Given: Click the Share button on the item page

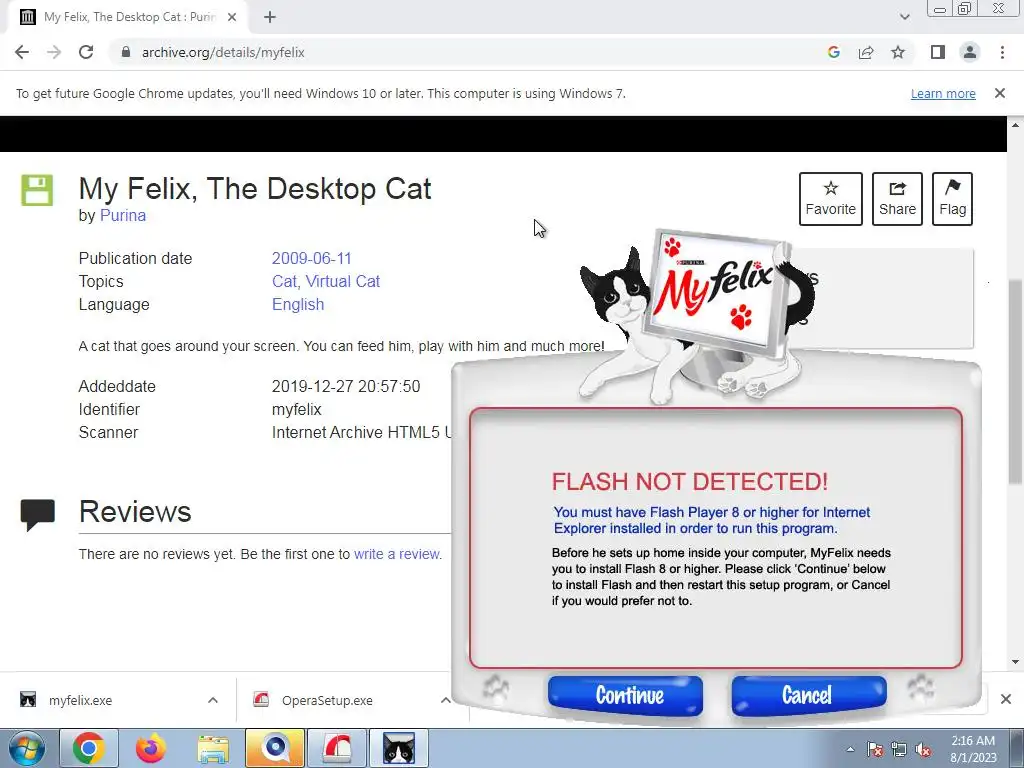Looking at the screenshot, I should pyautogui.click(x=897, y=199).
